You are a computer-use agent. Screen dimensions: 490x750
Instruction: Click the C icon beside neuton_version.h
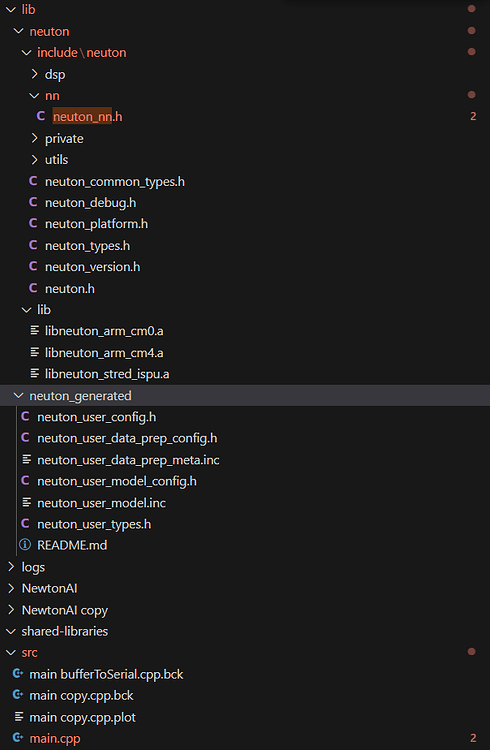click(33, 266)
